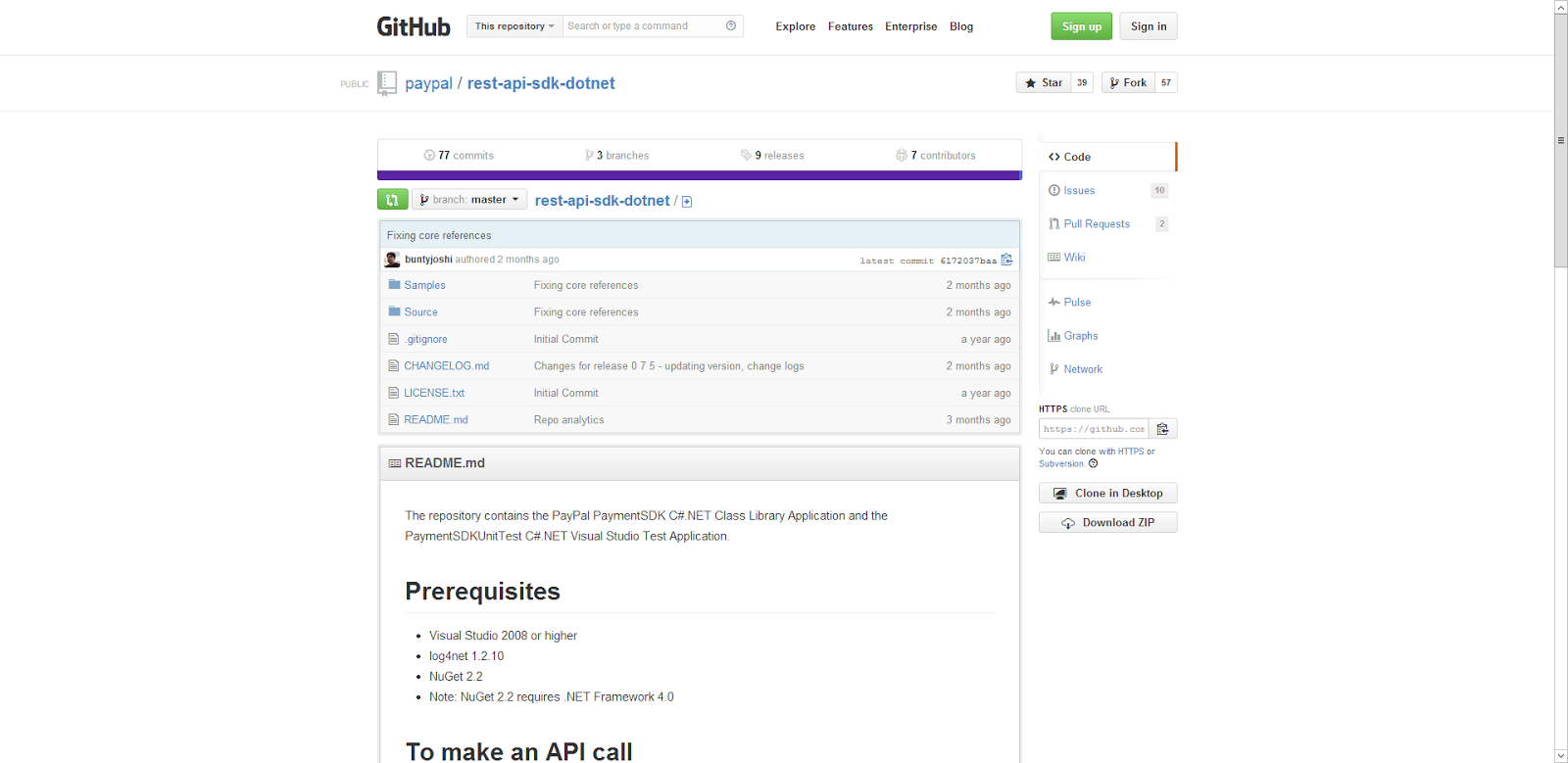
Task: Open the latest commit 6172037baa link
Action: point(968,261)
